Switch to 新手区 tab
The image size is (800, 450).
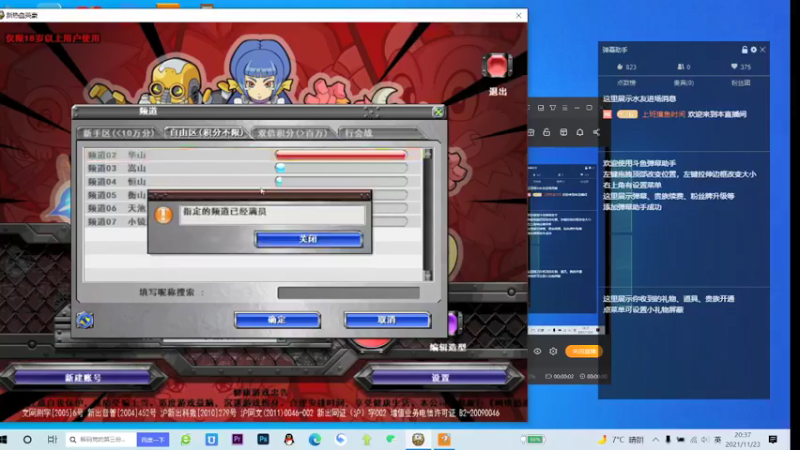coord(119,133)
